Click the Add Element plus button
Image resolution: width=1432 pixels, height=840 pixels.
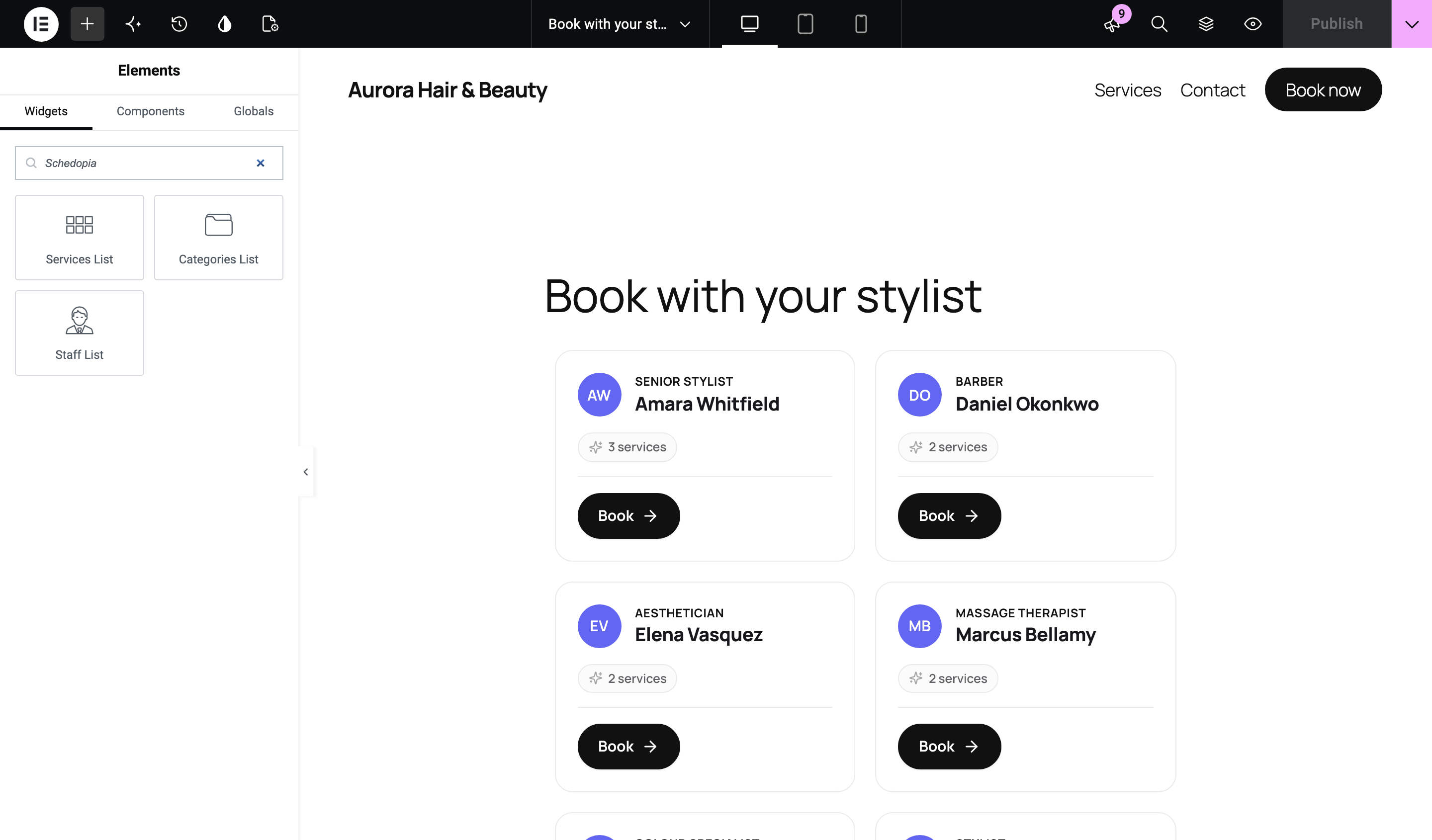point(87,24)
